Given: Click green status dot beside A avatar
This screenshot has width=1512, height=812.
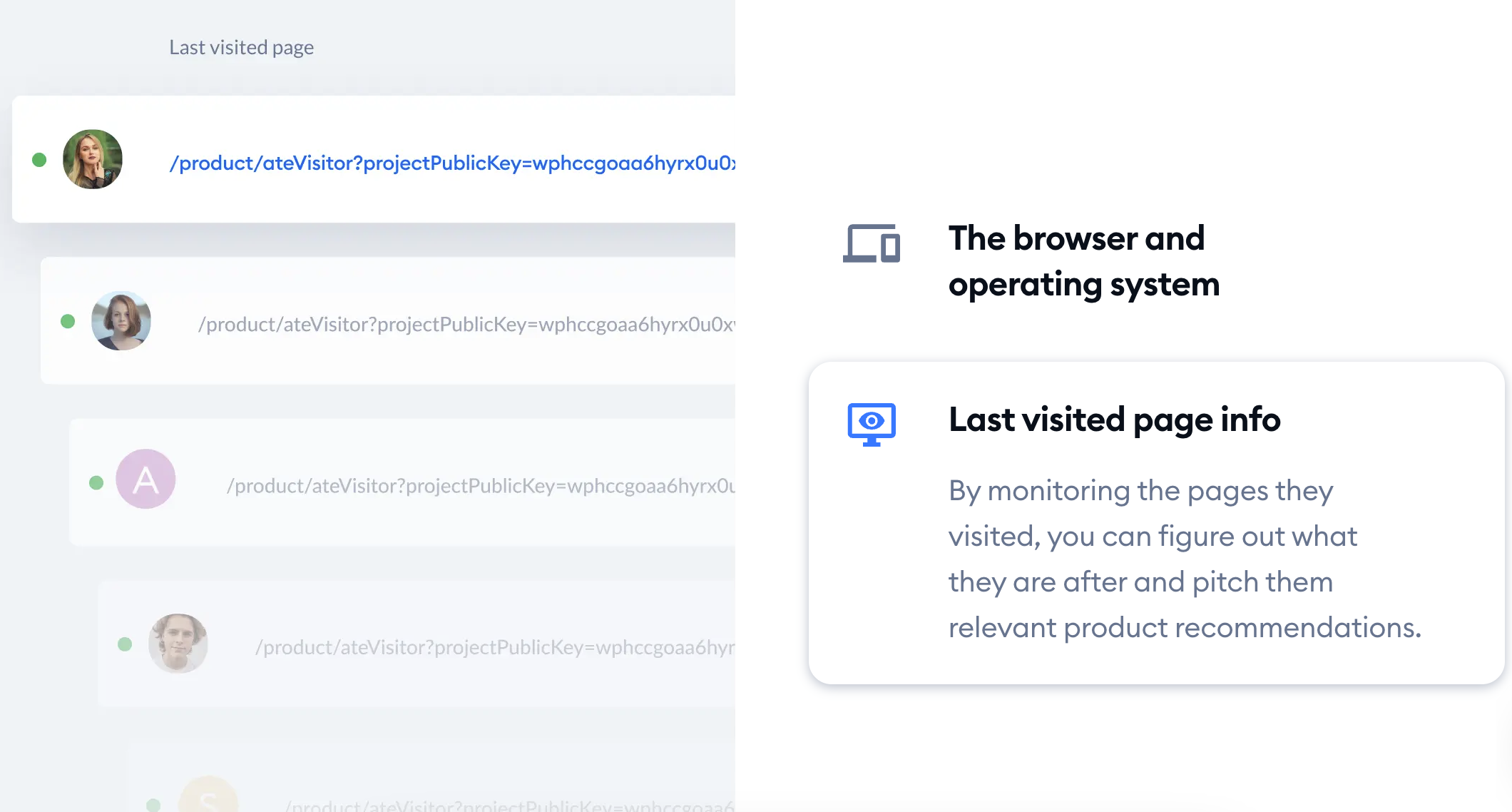Looking at the screenshot, I should click(x=96, y=483).
